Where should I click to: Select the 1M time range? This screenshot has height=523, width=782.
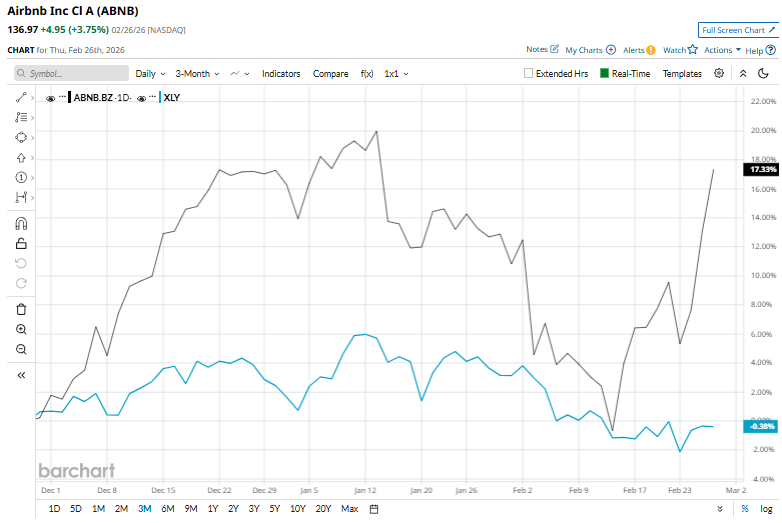click(98, 509)
